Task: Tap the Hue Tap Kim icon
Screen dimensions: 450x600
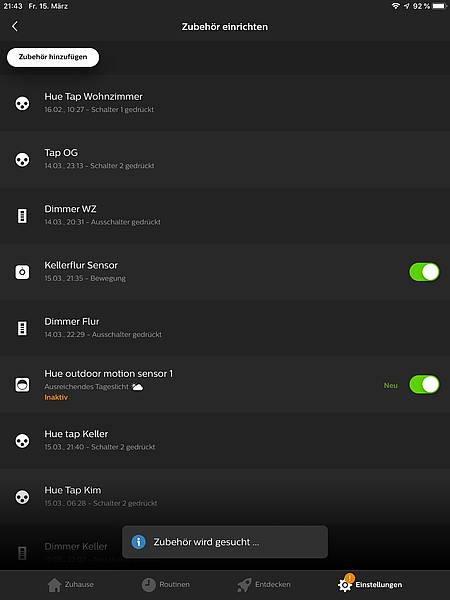Action: tap(22, 497)
